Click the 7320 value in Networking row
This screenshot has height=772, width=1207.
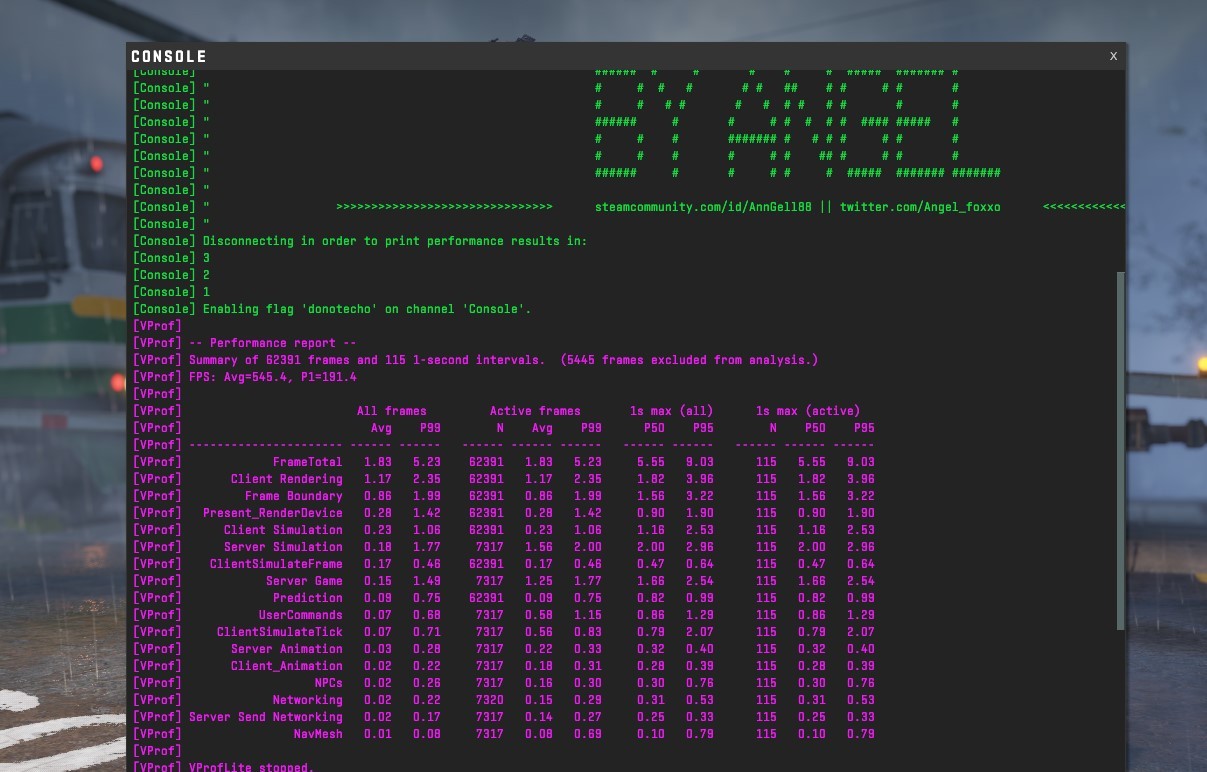click(489, 700)
